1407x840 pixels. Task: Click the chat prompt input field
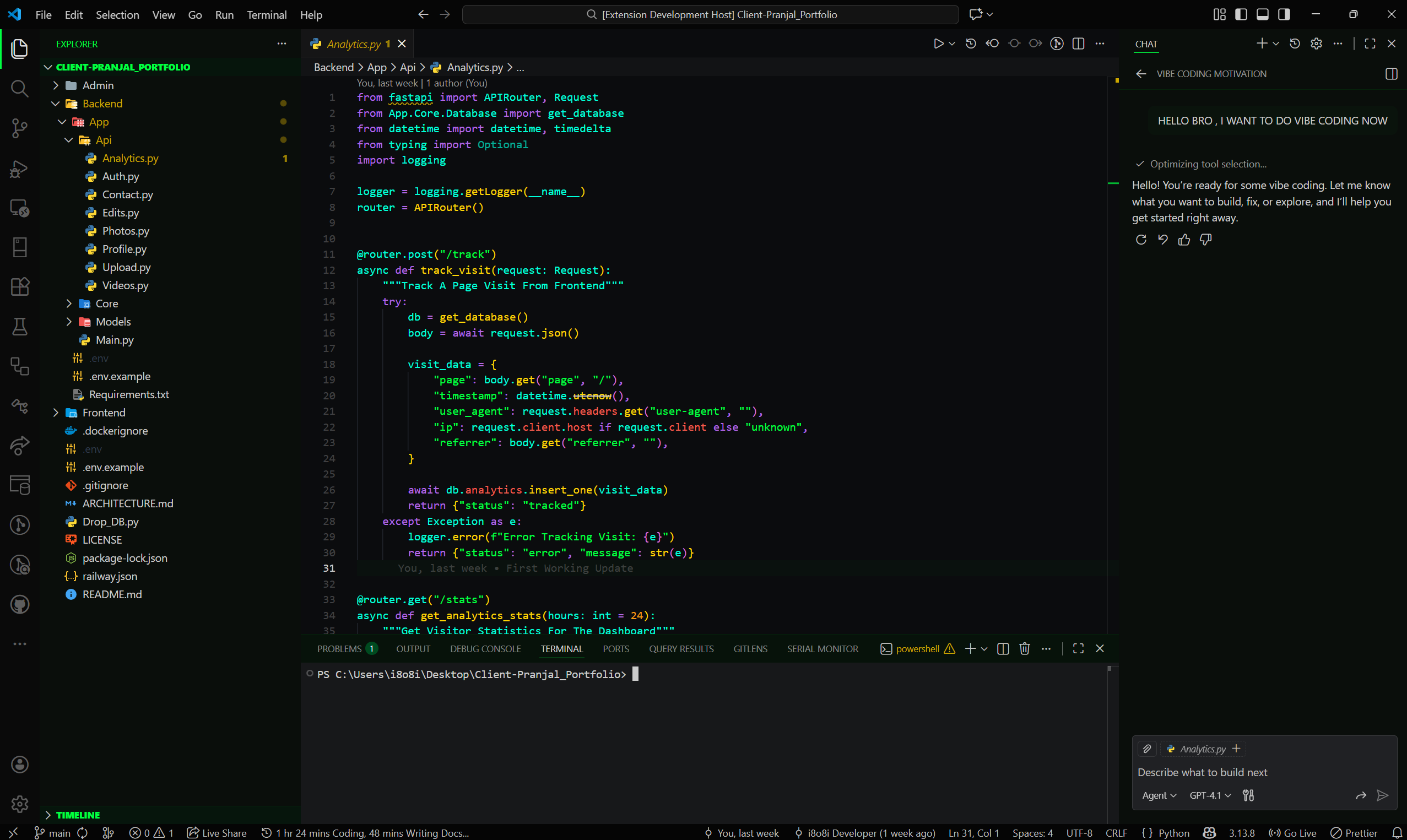coord(1203,772)
